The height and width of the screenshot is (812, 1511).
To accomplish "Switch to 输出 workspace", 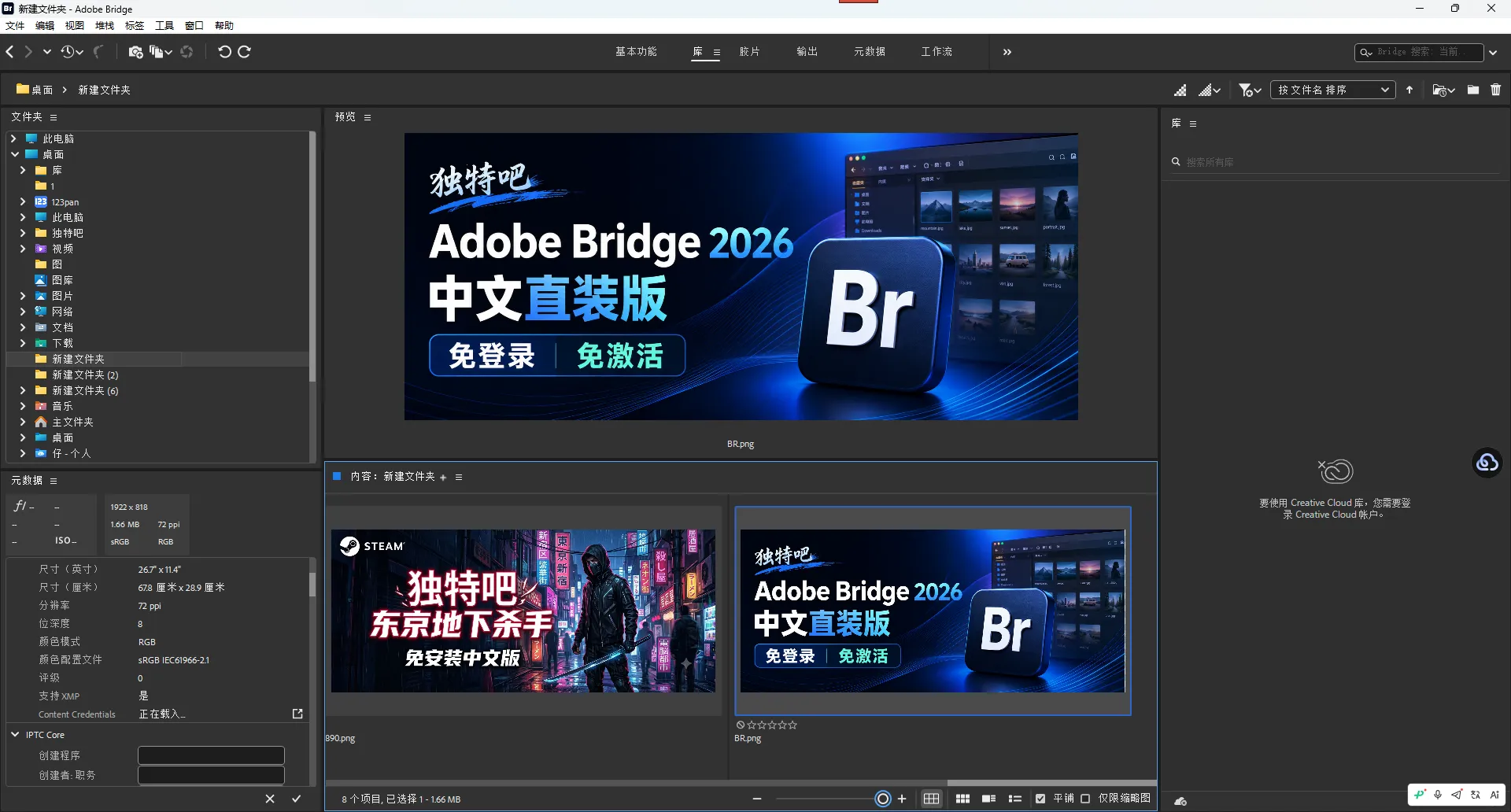I will click(807, 52).
